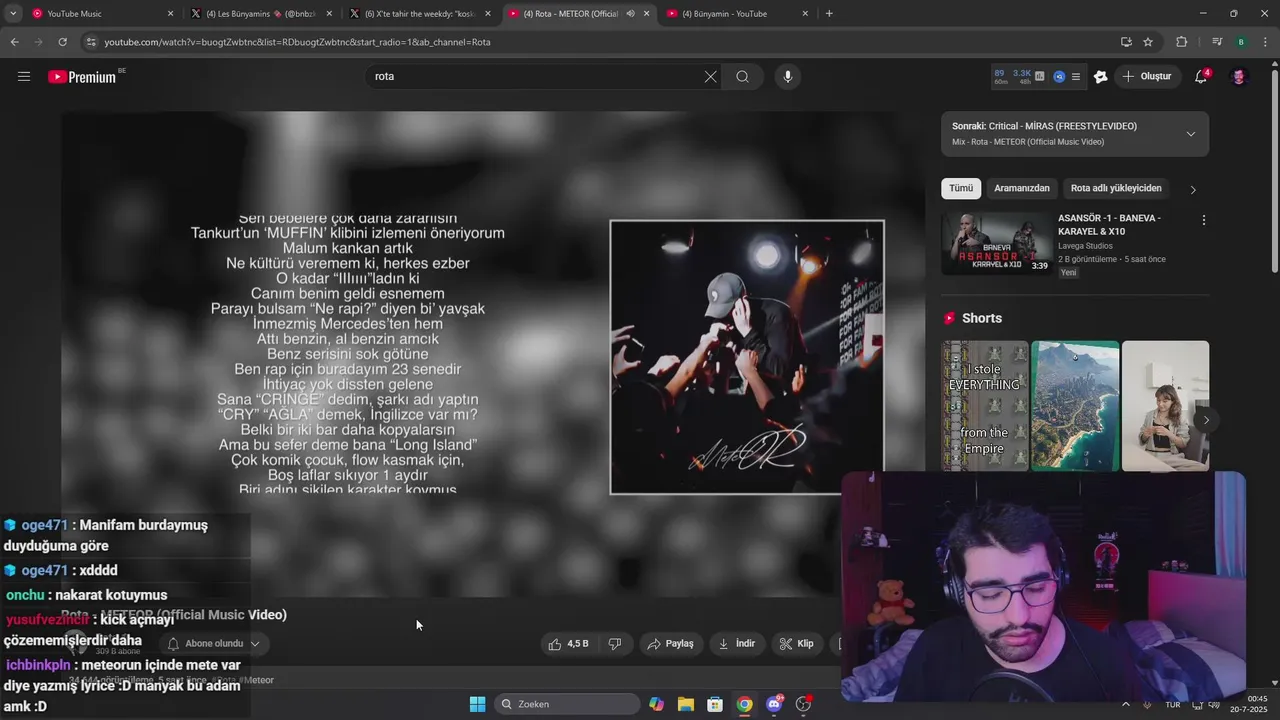1280x720 pixels.
Task: Open the tab search dropdown arrow
Action: point(13,13)
